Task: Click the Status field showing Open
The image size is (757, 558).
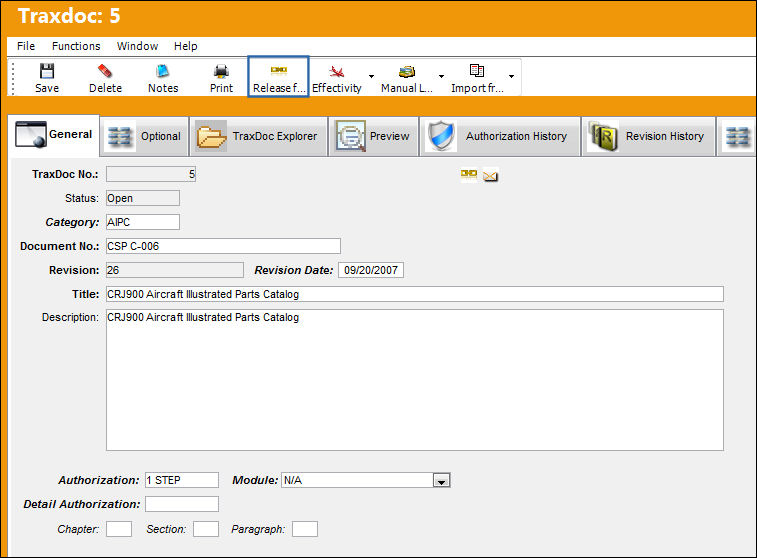Action: click(x=143, y=198)
